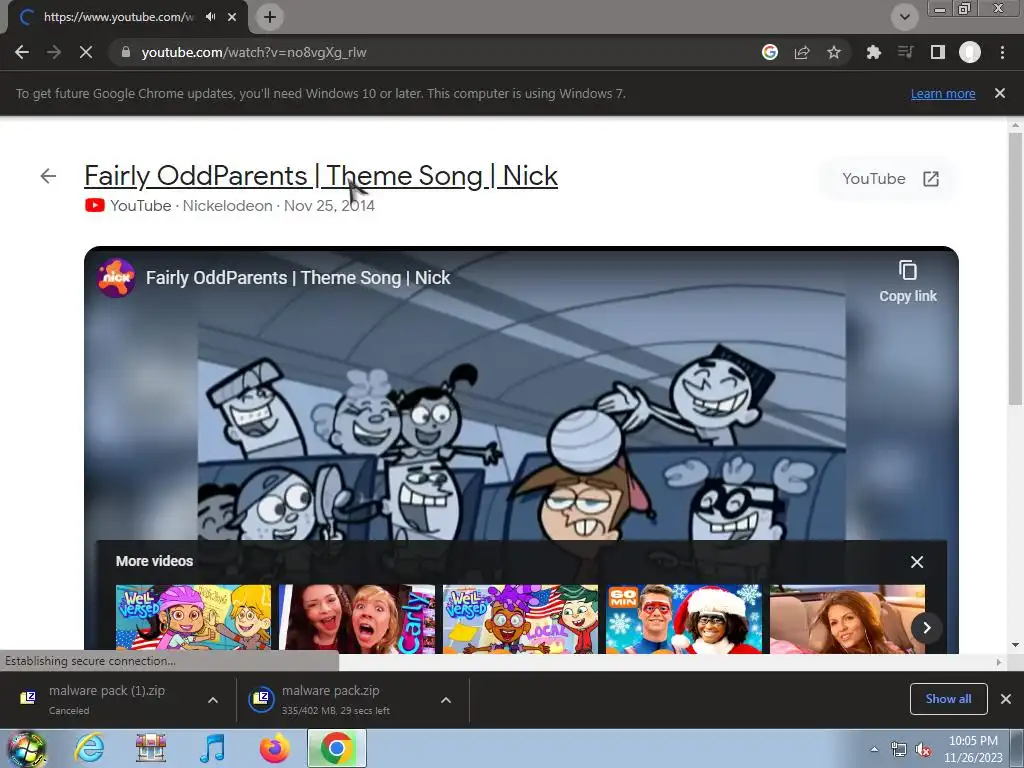Open the music note taskbar app
The width and height of the screenshot is (1024, 768).
212,748
